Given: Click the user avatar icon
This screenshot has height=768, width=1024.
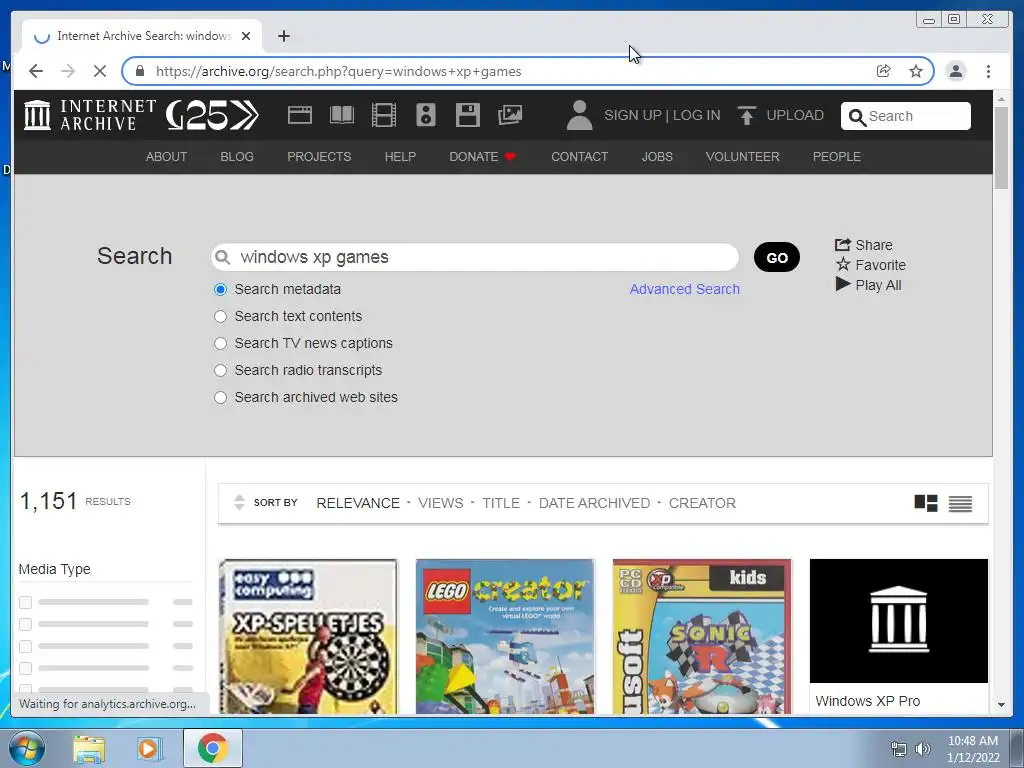Looking at the screenshot, I should point(579,116).
